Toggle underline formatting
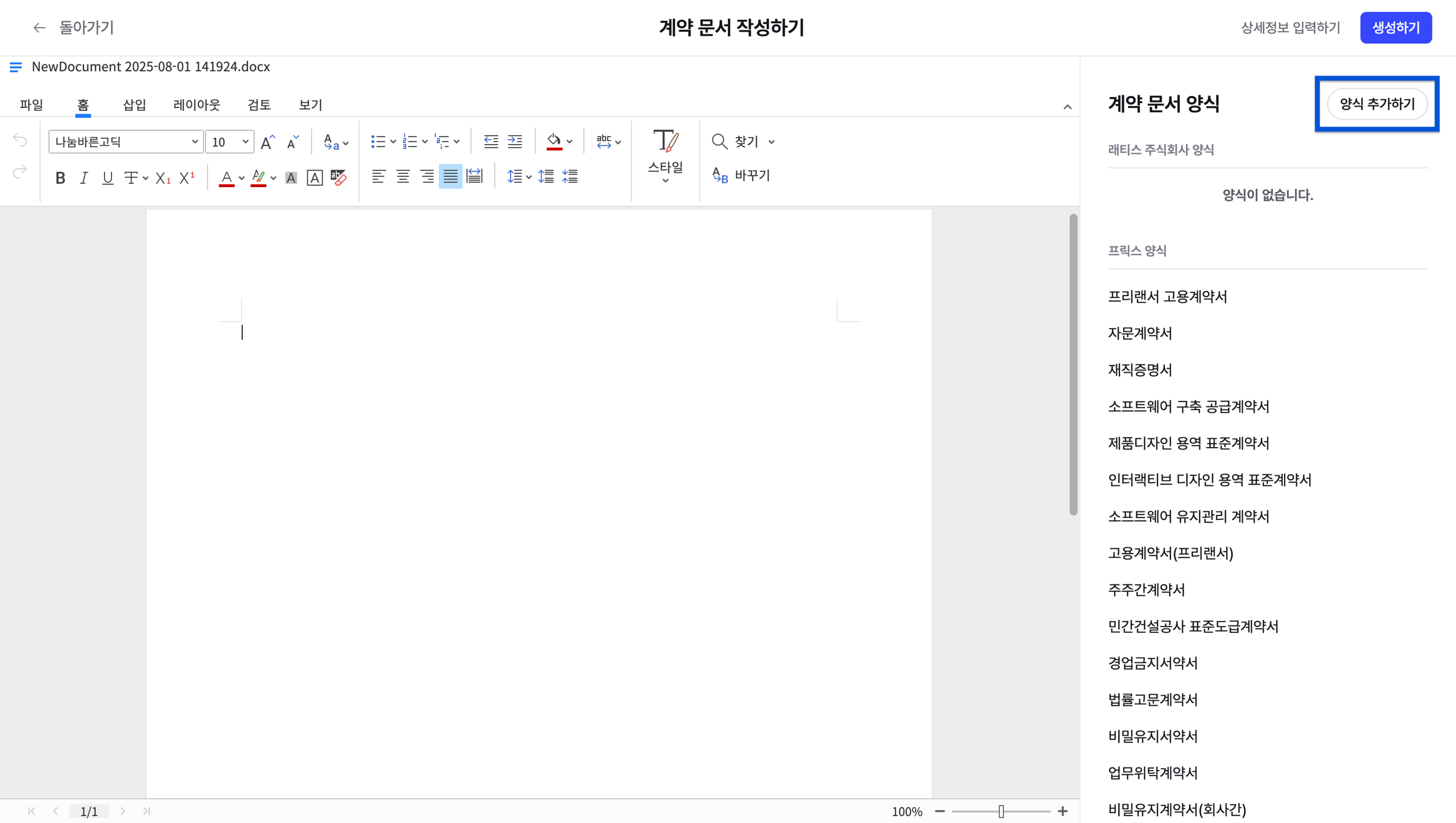 coord(107,178)
